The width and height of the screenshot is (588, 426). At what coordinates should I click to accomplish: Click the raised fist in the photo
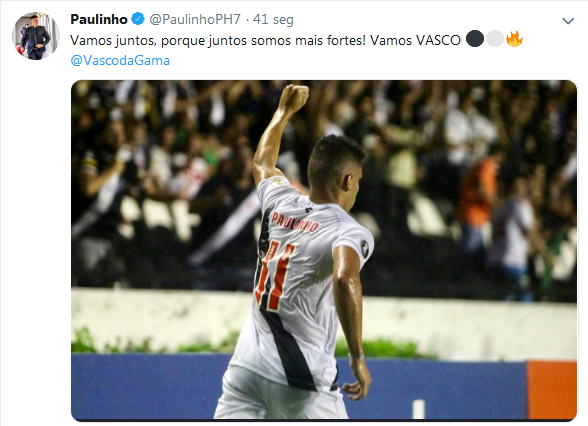pyautogui.click(x=294, y=98)
